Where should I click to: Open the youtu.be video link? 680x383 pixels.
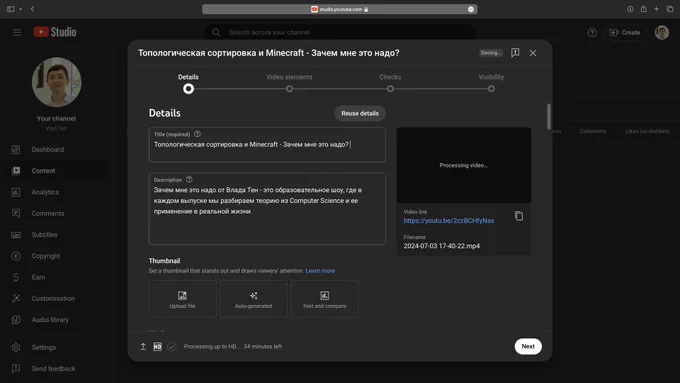(x=448, y=221)
